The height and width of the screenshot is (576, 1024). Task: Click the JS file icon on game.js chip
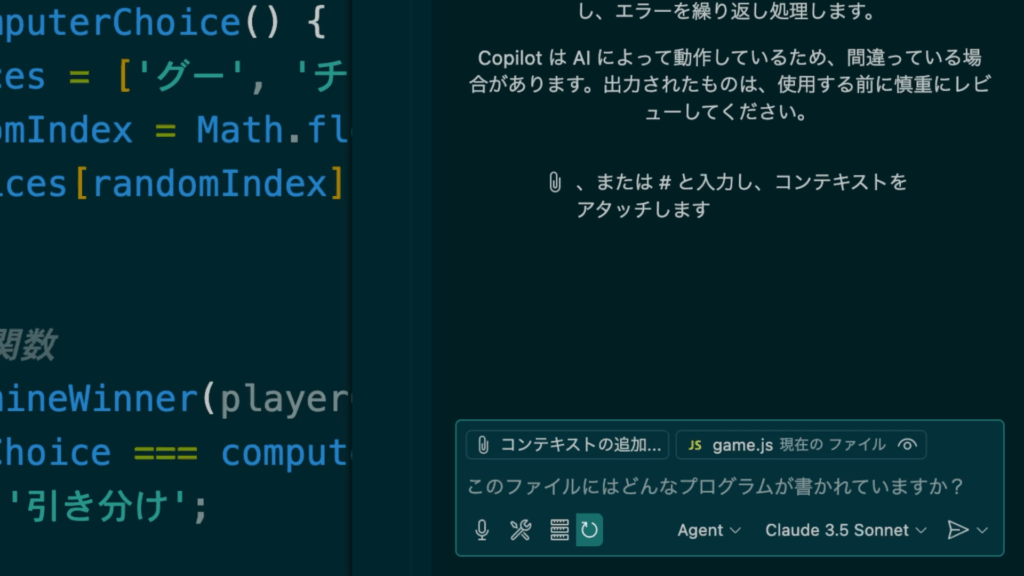point(695,445)
